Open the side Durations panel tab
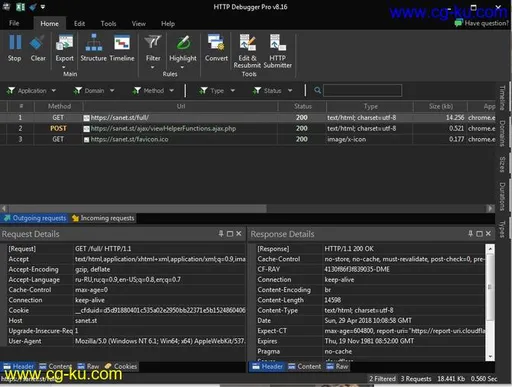512x387 pixels. coord(502,196)
